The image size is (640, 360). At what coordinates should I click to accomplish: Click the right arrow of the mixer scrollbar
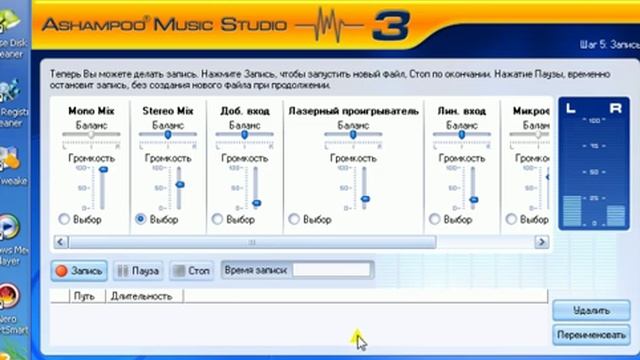542,242
